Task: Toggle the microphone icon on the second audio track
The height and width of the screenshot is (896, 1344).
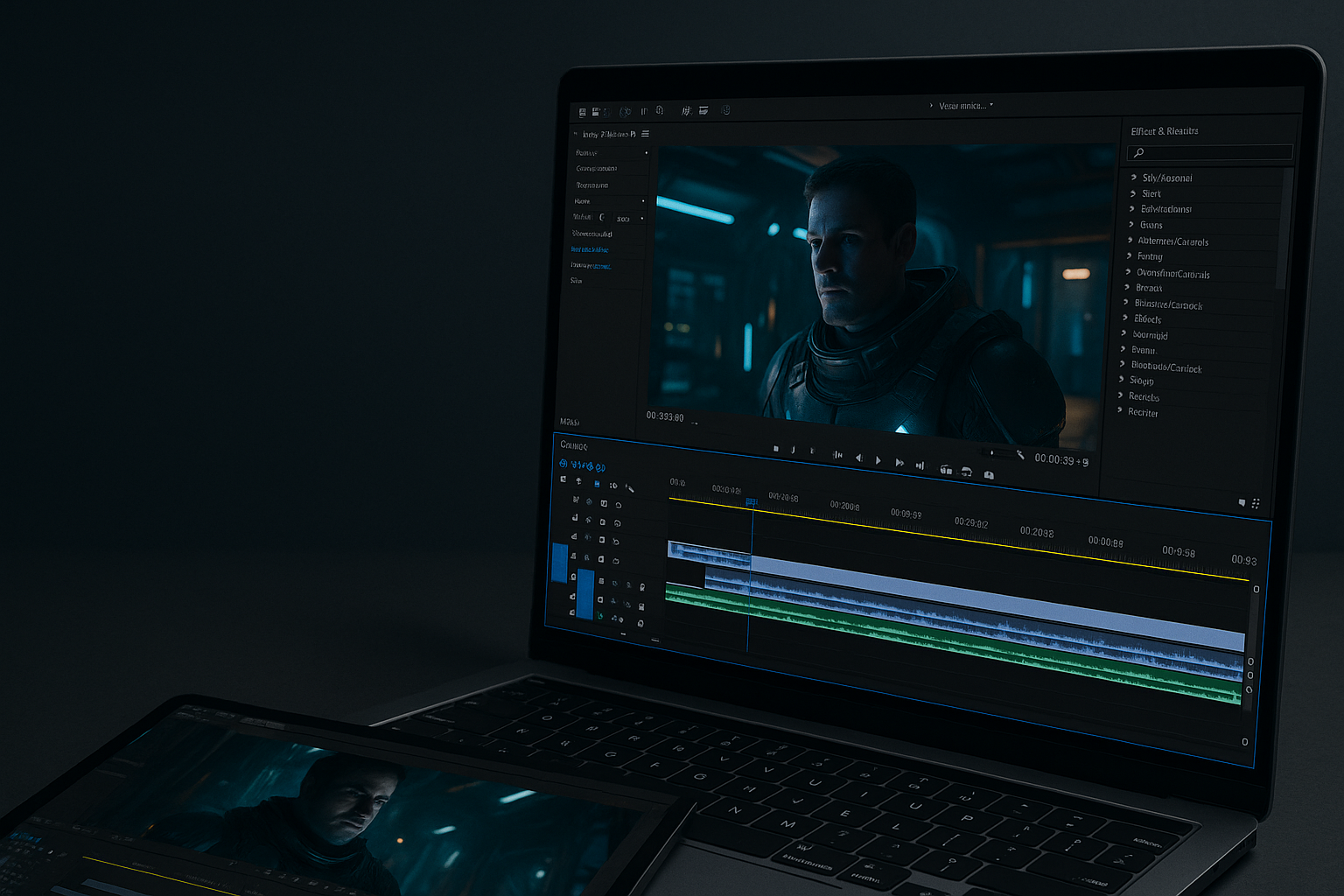Action: [x=641, y=606]
